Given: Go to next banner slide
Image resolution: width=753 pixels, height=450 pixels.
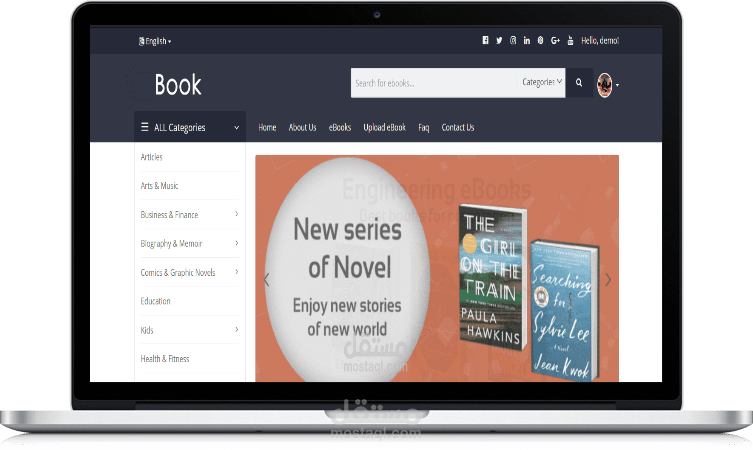Looking at the screenshot, I should [x=608, y=280].
